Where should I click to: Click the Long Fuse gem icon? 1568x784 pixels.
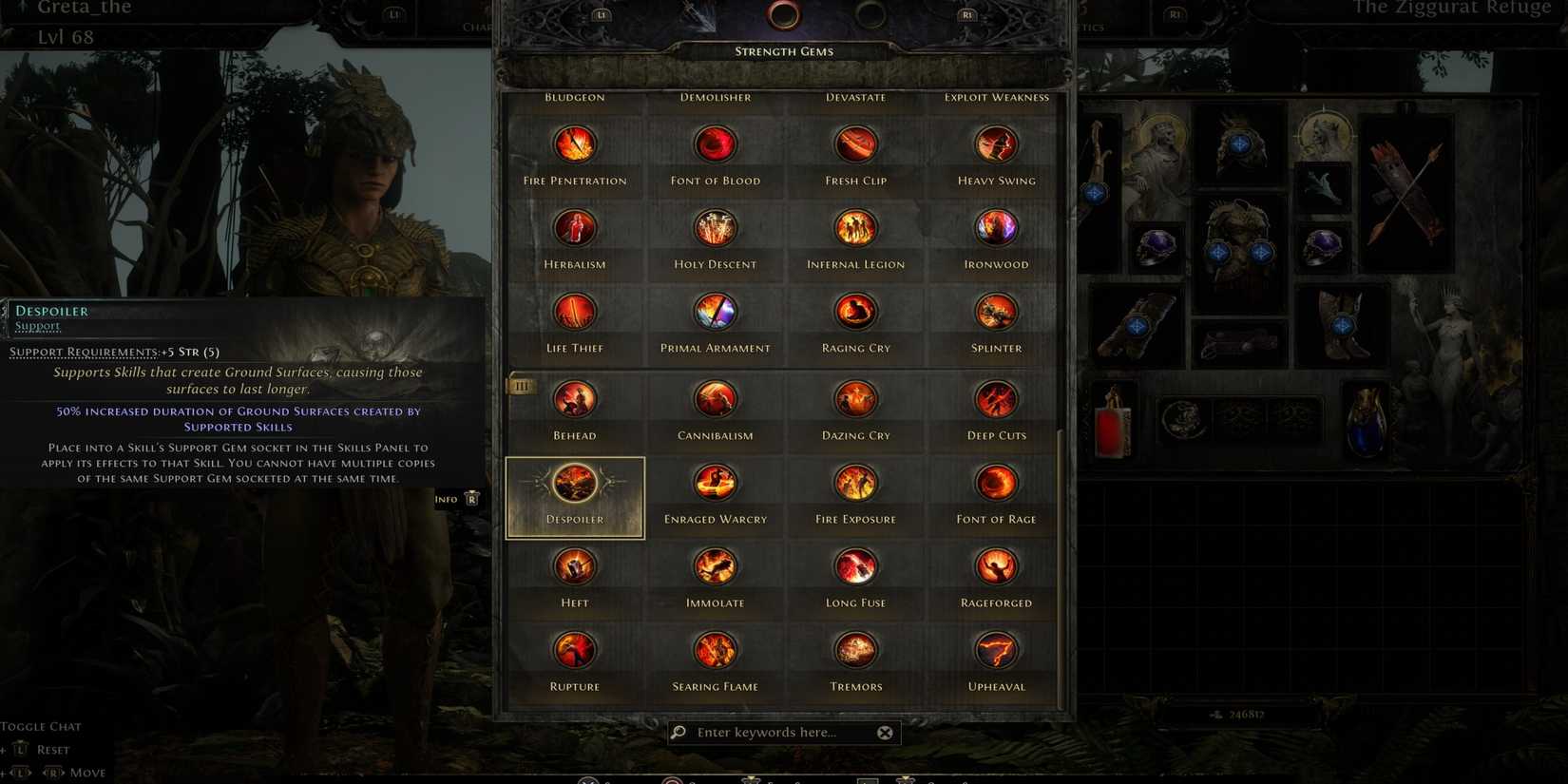click(x=856, y=567)
